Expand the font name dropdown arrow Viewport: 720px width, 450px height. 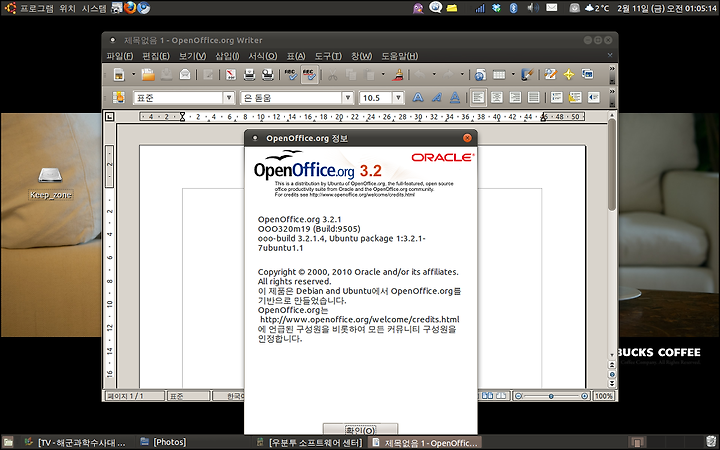[x=348, y=98]
